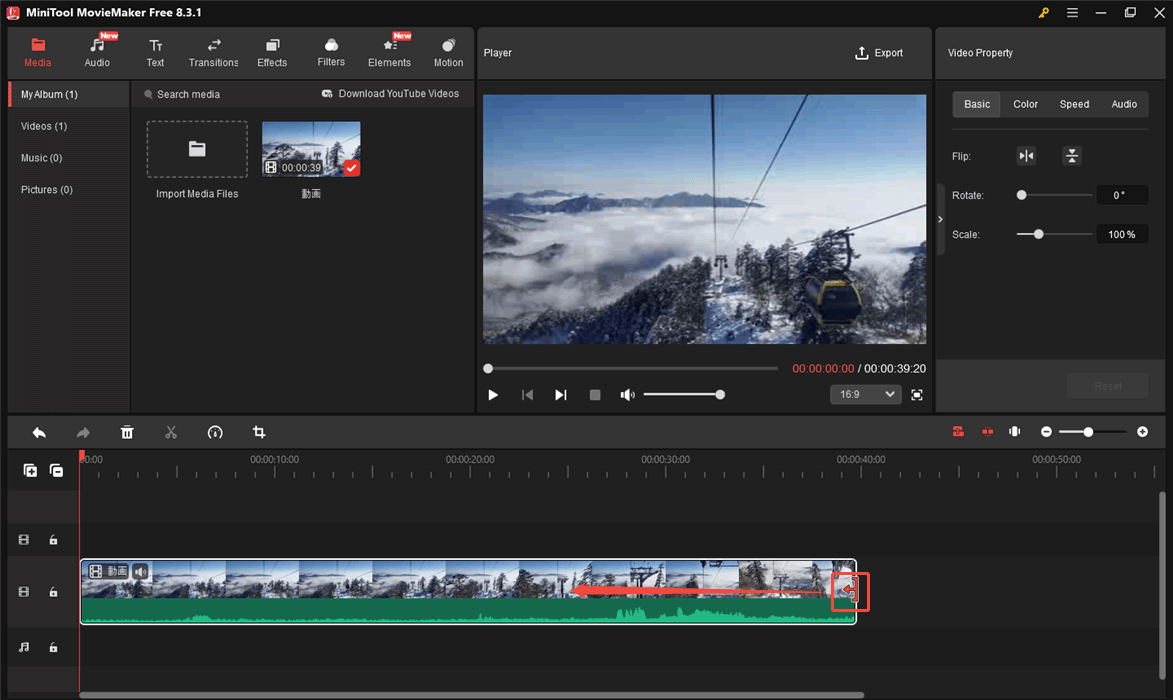Screen dimensions: 1173x700
Task: Toggle lock on the music track
Action: click(x=54, y=648)
